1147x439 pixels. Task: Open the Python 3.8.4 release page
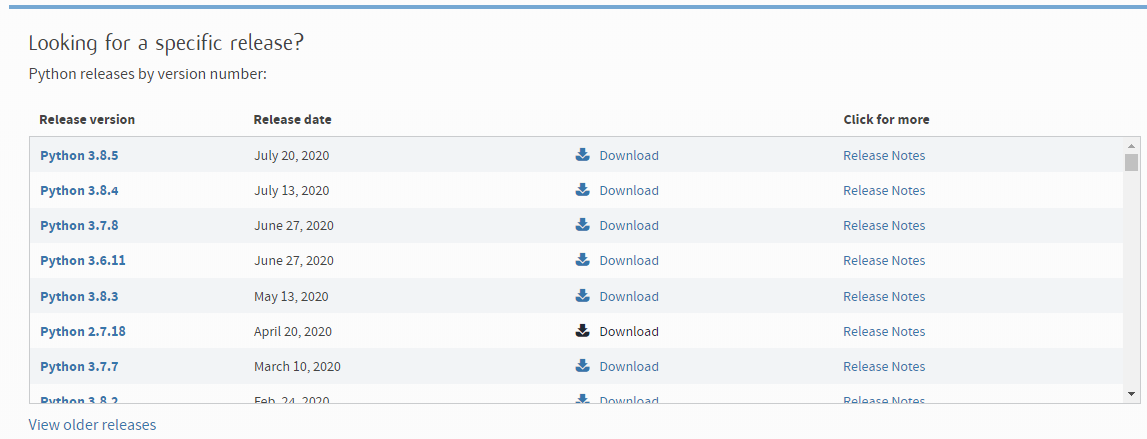click(x=79, y=191)
